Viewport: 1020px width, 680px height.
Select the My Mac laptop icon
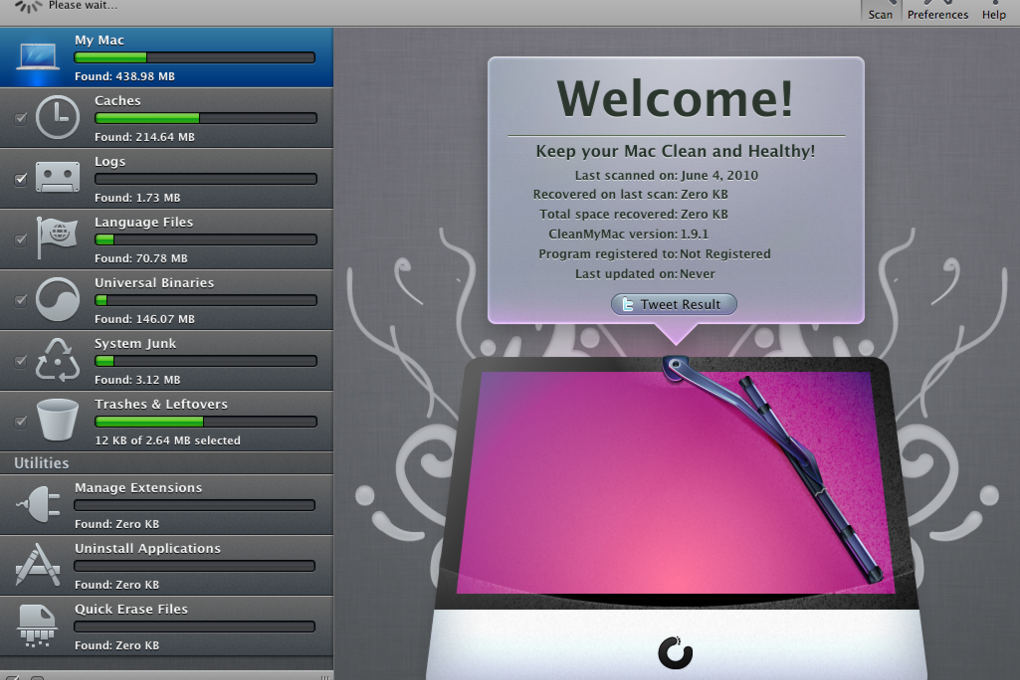[x=38, y=57]
